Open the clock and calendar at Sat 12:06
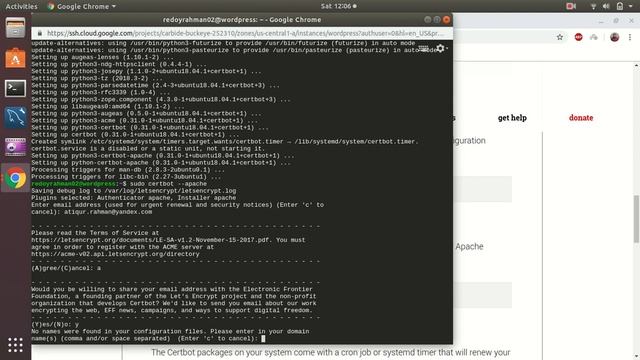 coord(338,6)
